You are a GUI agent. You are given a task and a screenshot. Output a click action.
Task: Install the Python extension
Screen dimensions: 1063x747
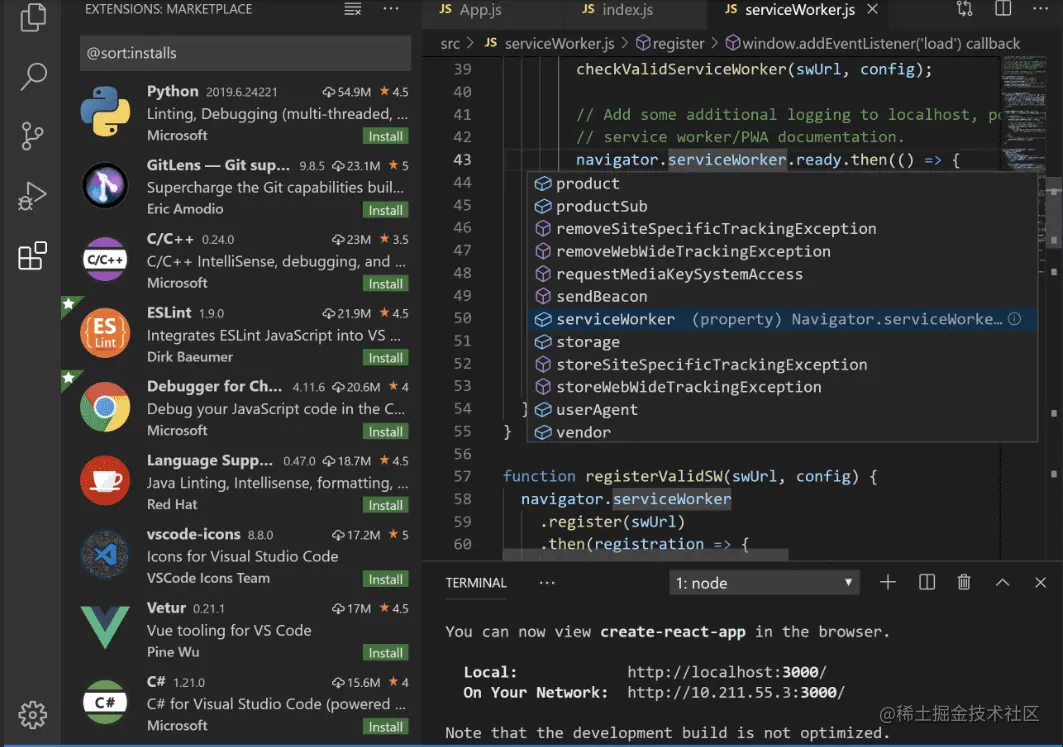pyautogui.click(x=385, y=136)
